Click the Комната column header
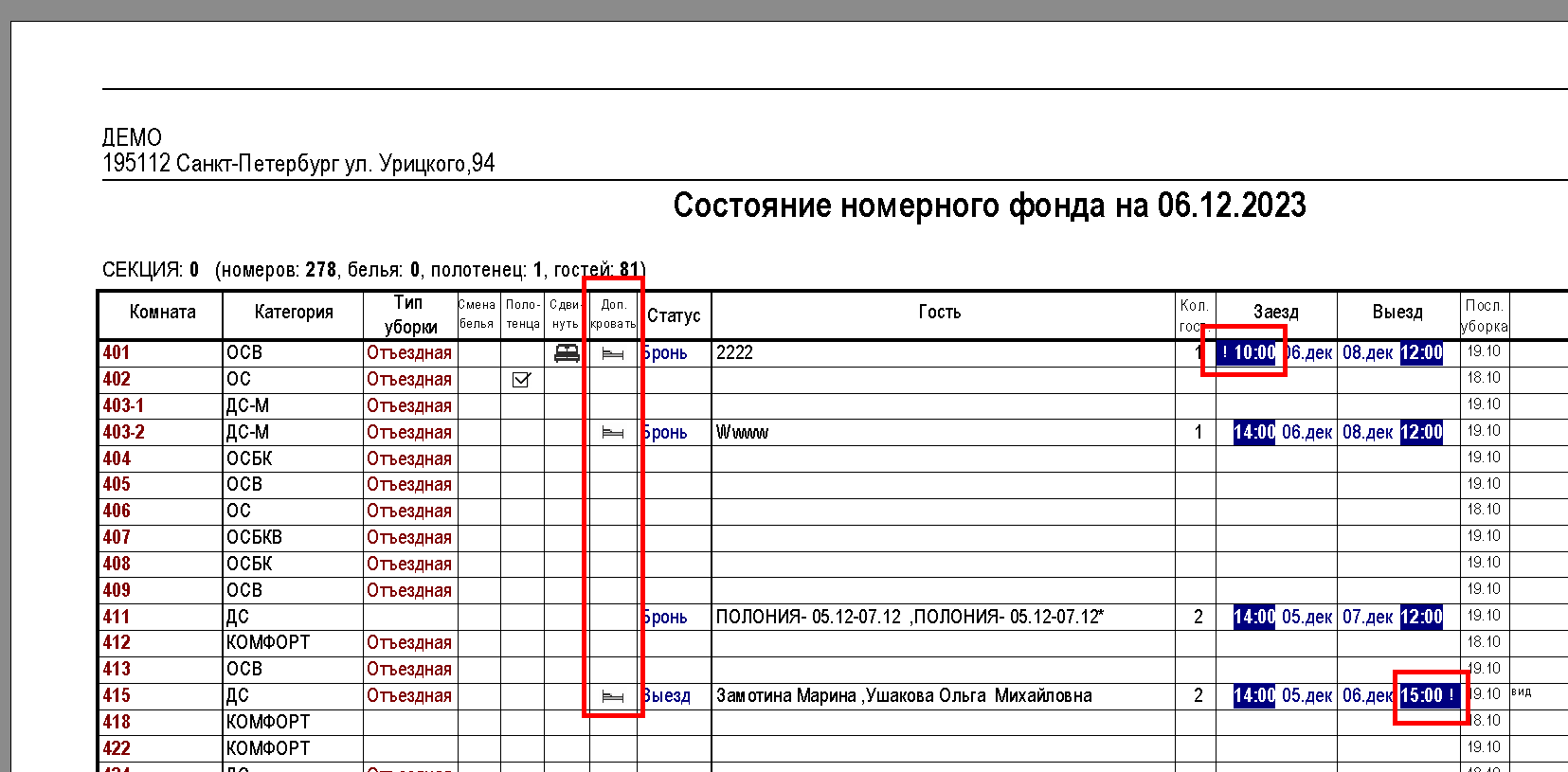Screen dimensions: 1568x772 162,313
